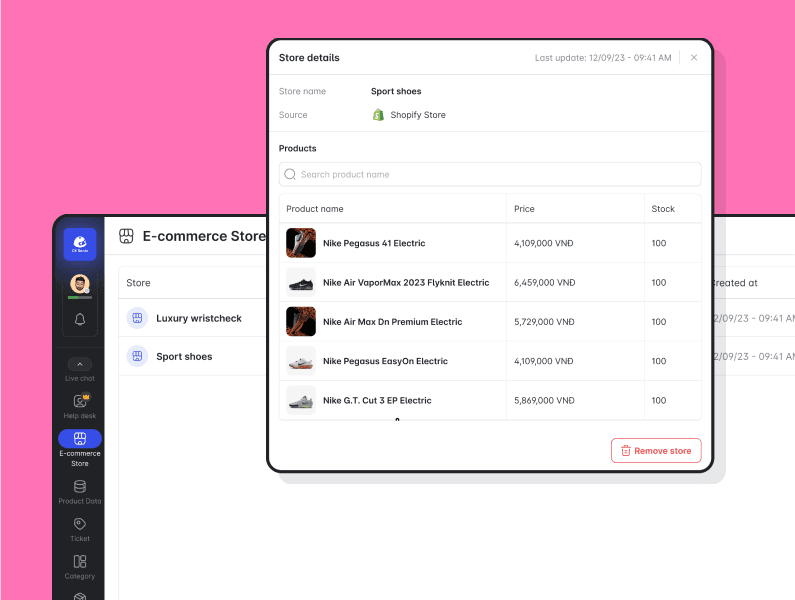Select Nike Pegasus 41 Electric product name
The width and height of the screenshot is (795, 600).
point(374,243)
